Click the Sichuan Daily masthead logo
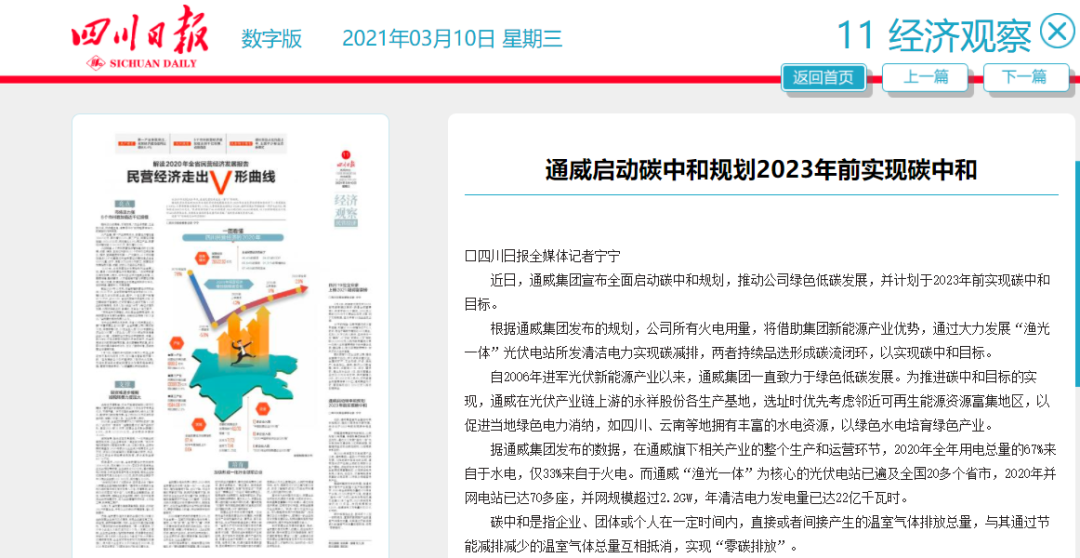The image size is (1080, 558). (140, 37)
